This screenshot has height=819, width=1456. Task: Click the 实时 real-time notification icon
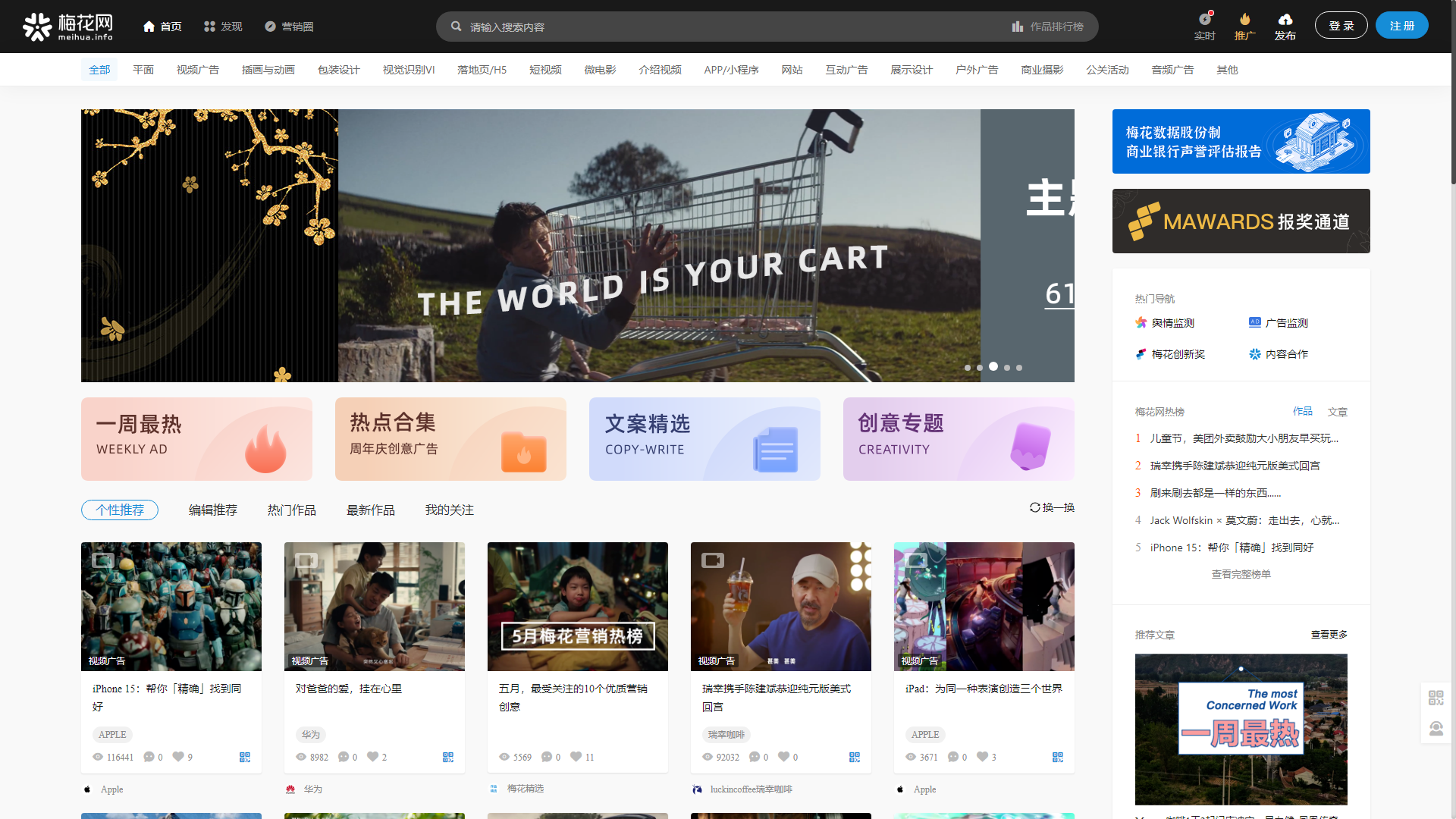pyautogui.click(x=1204, y=20)
